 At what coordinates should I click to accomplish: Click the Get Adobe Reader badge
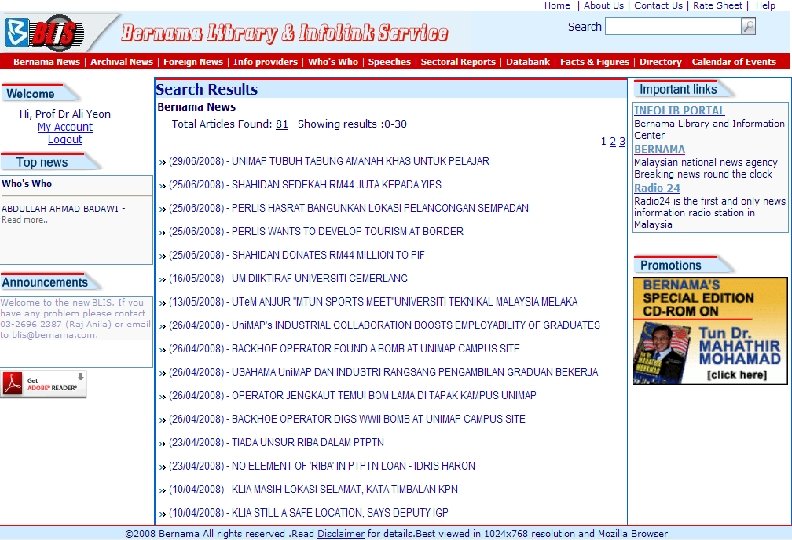pyautogui.click(x=43, y=384)
